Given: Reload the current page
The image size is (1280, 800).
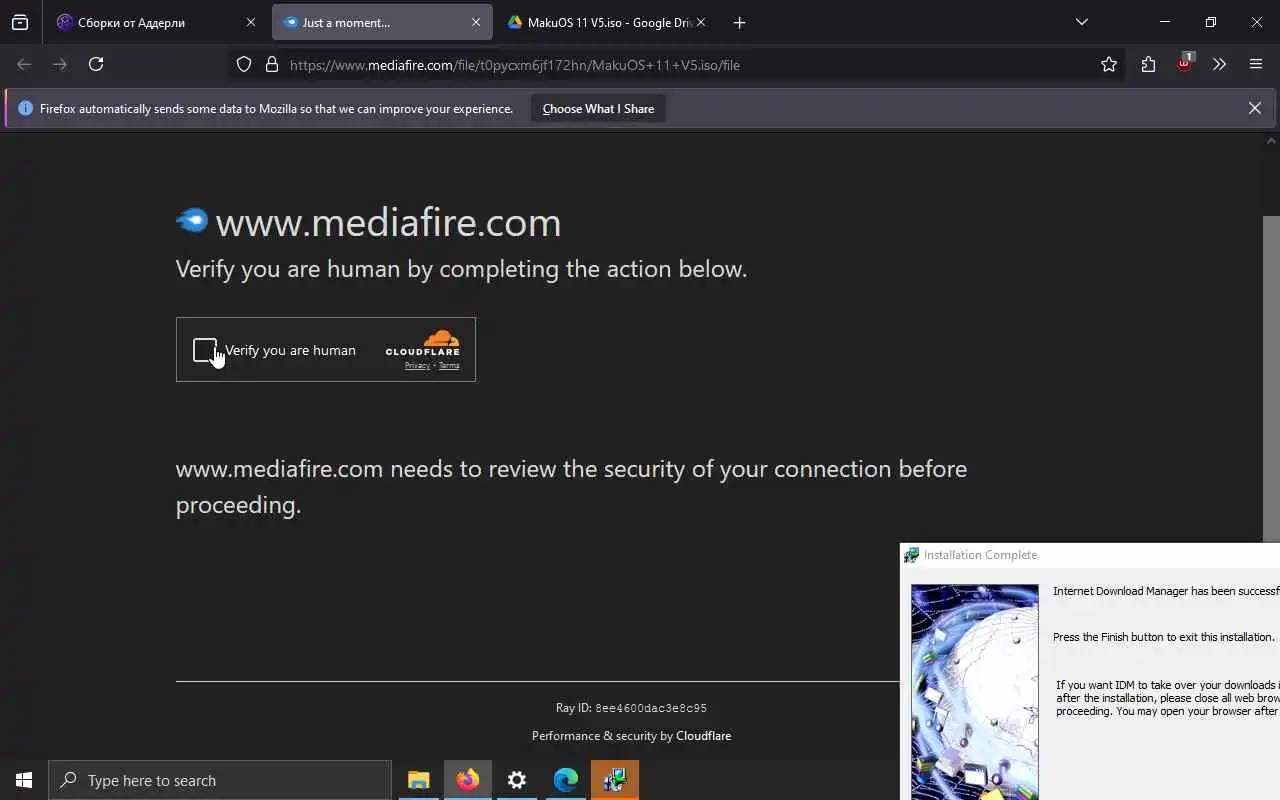Looking at the screenshot, I should pos(96,64).
